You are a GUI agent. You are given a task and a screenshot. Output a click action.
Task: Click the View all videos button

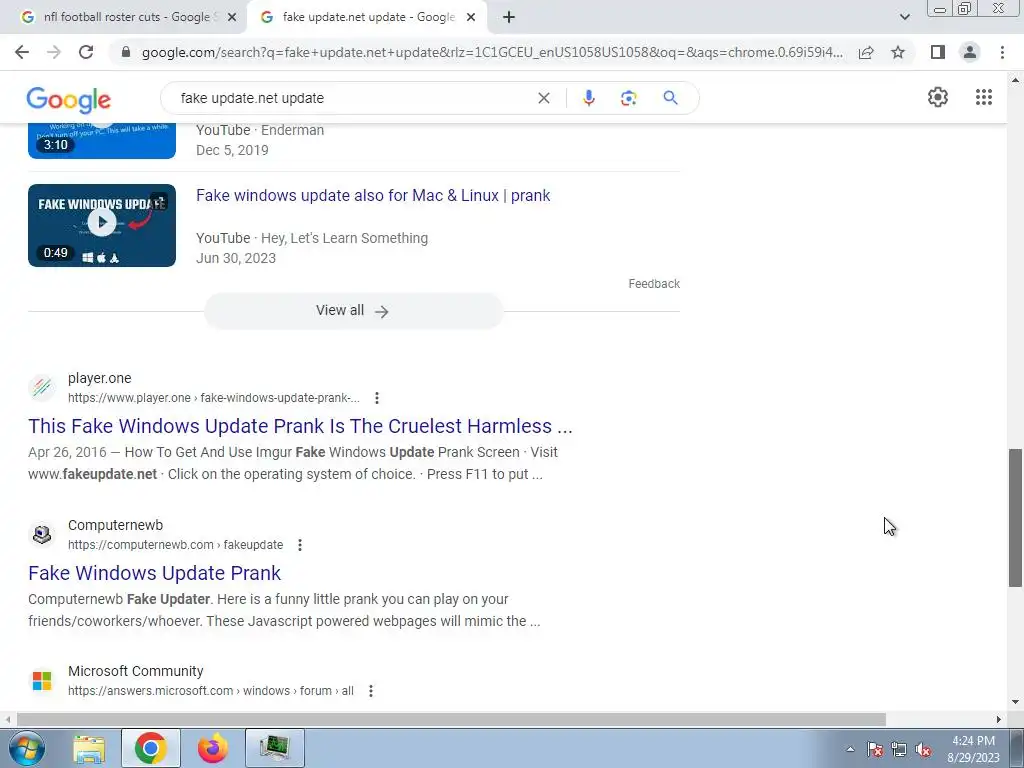353,311
